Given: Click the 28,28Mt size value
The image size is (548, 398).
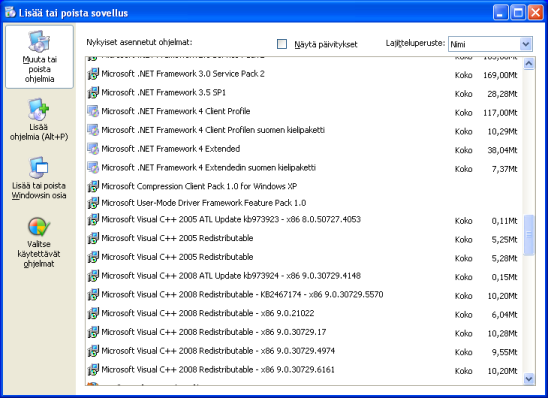Looking at the screenshot, I should tap(502, 94).
